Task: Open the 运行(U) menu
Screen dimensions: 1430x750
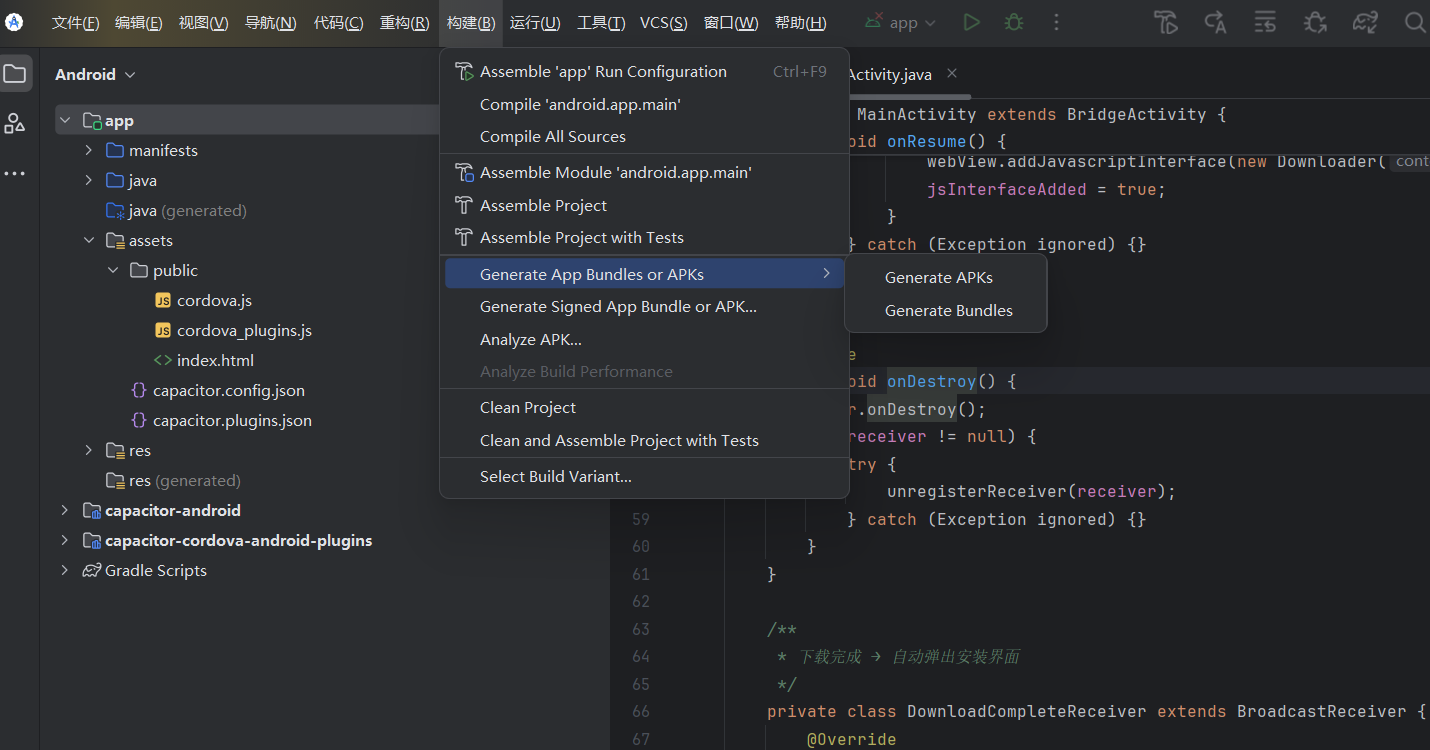Action: tap(535, 23)
